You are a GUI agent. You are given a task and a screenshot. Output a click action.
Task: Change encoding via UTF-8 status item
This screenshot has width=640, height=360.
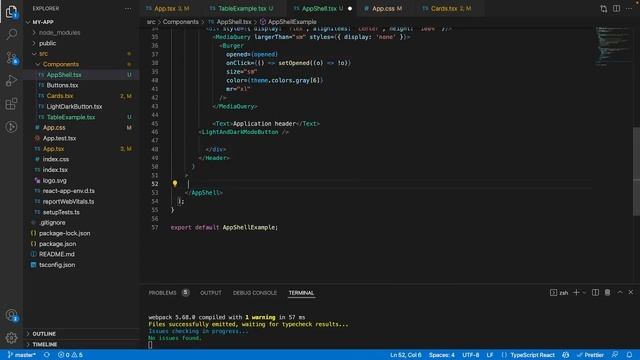[x=471, y=355]
